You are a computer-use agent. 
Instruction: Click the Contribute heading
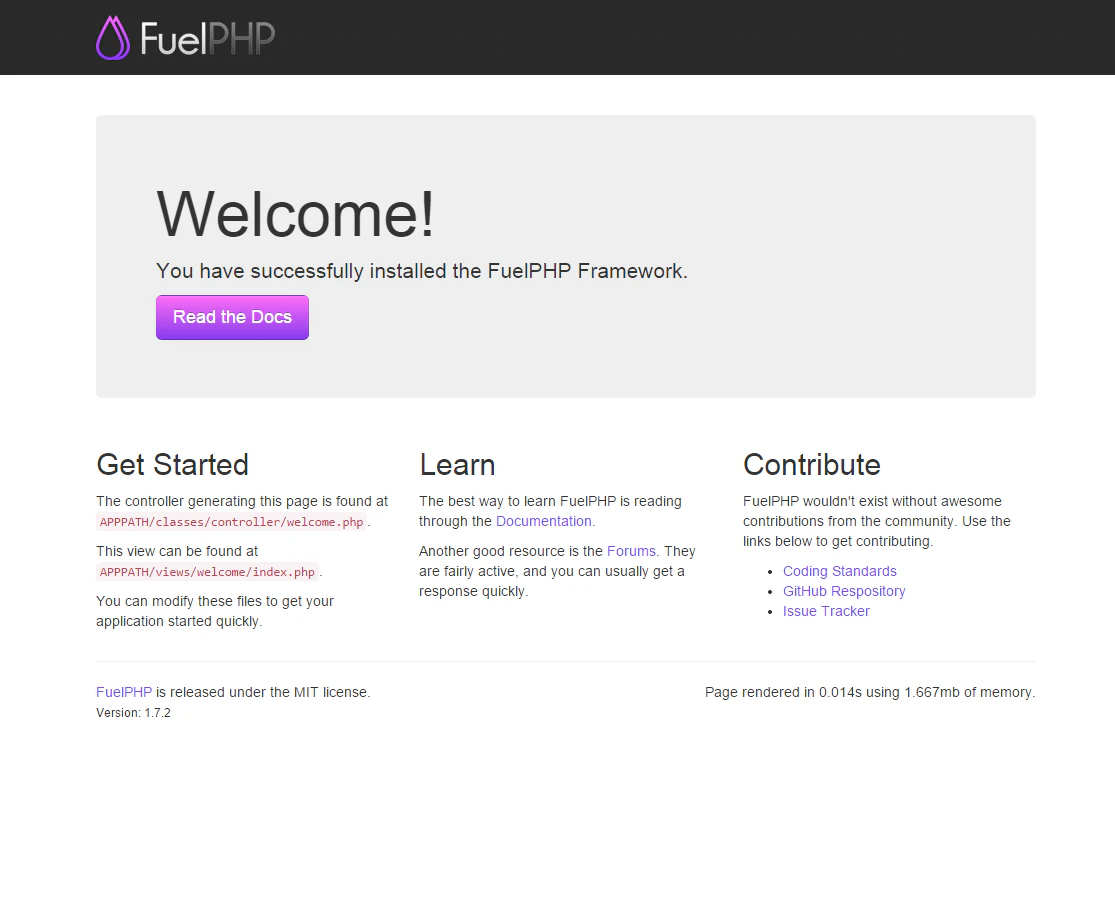click(812, 464)
